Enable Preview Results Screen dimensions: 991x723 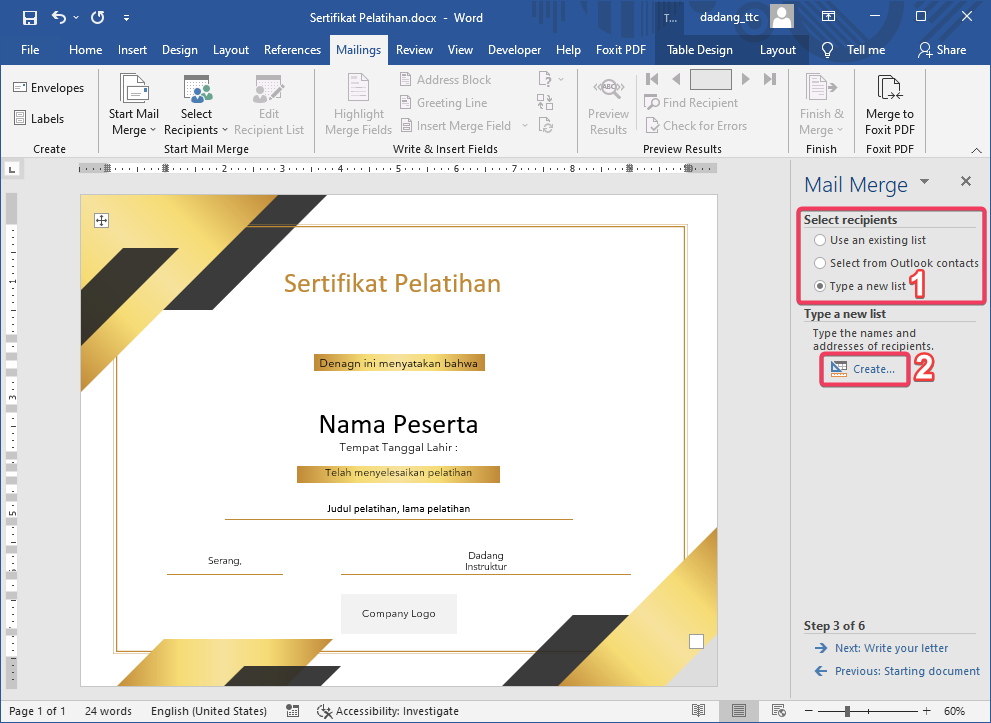click(x=608, y=103)
